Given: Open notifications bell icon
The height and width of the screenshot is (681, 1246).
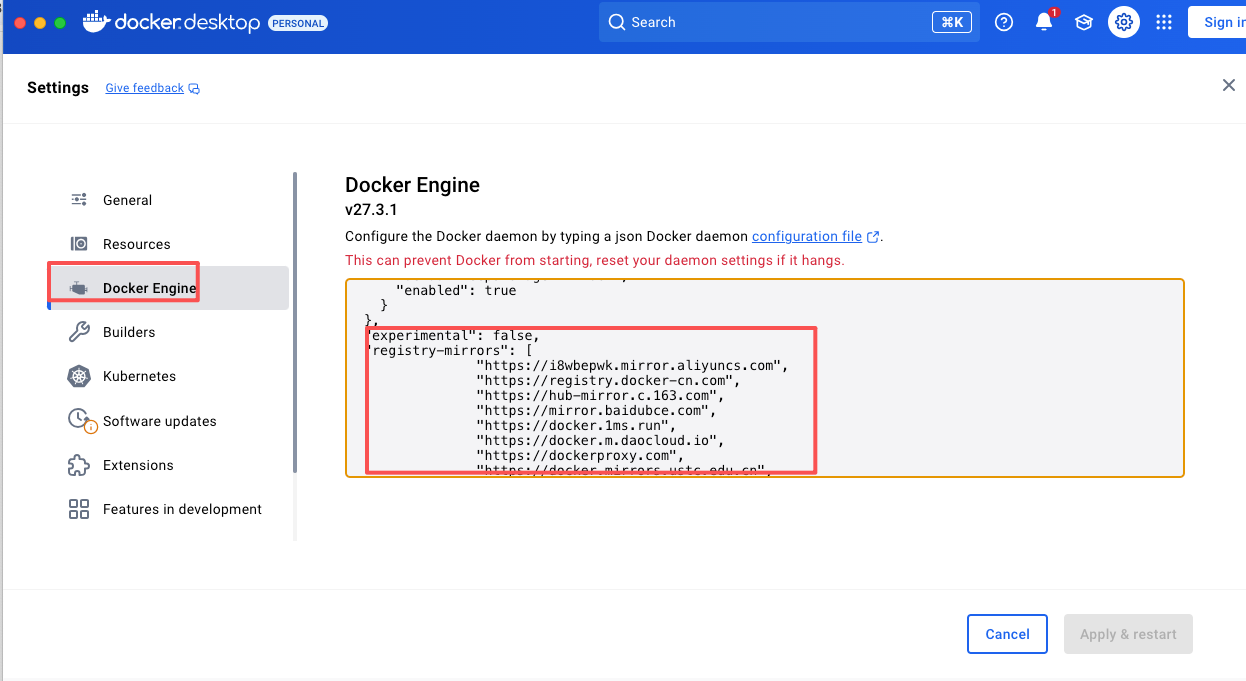Looking at the screenshot, I should (x=1044, y=22).
